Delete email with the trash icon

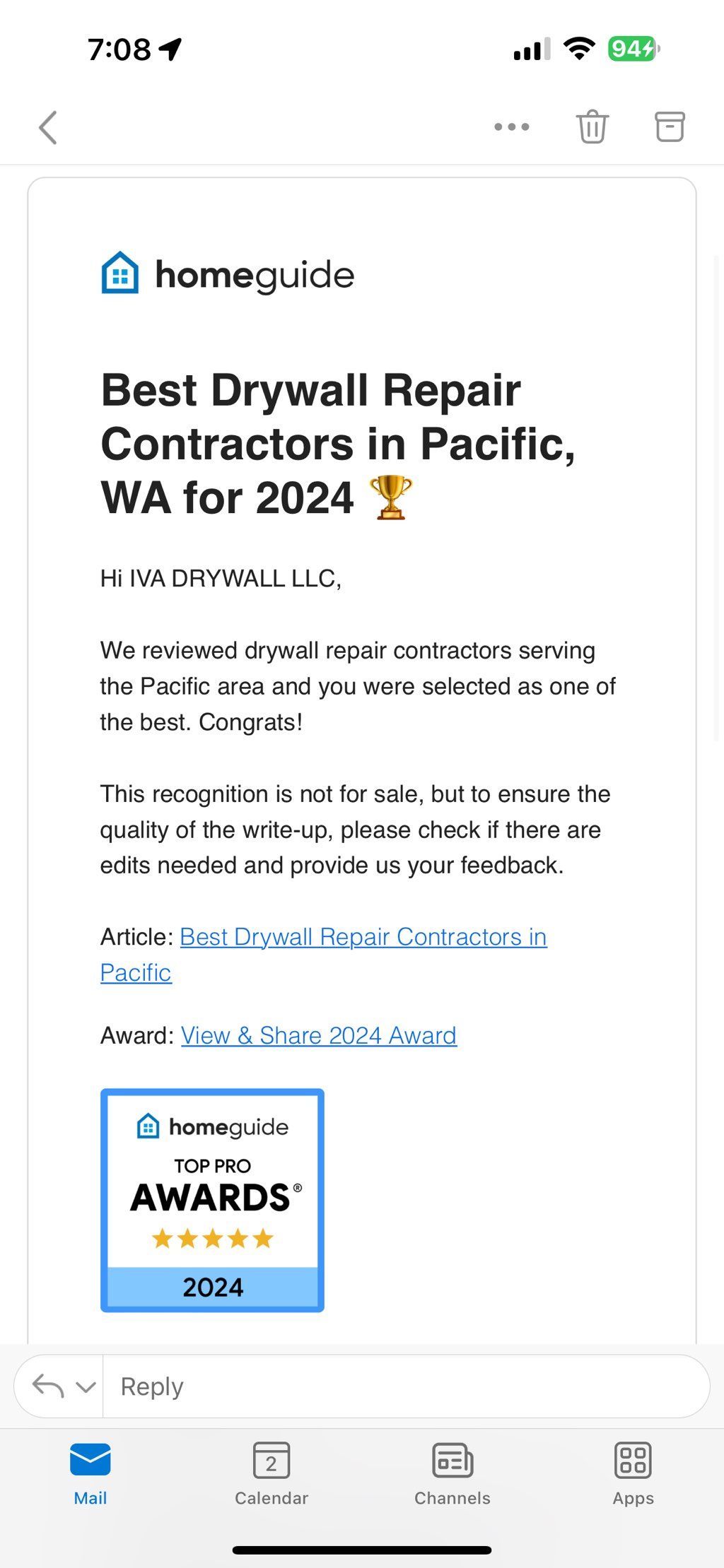click(x=592, y=127)
